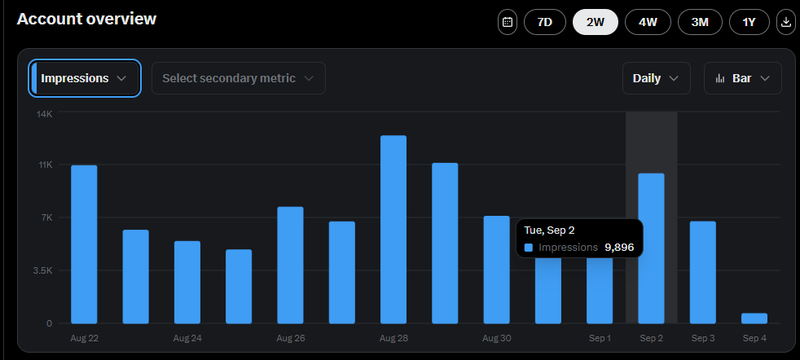Click the Sep 3 x-axis label
Image resolution: width=800 pixels, height=360 pixels.
(703, 338)
